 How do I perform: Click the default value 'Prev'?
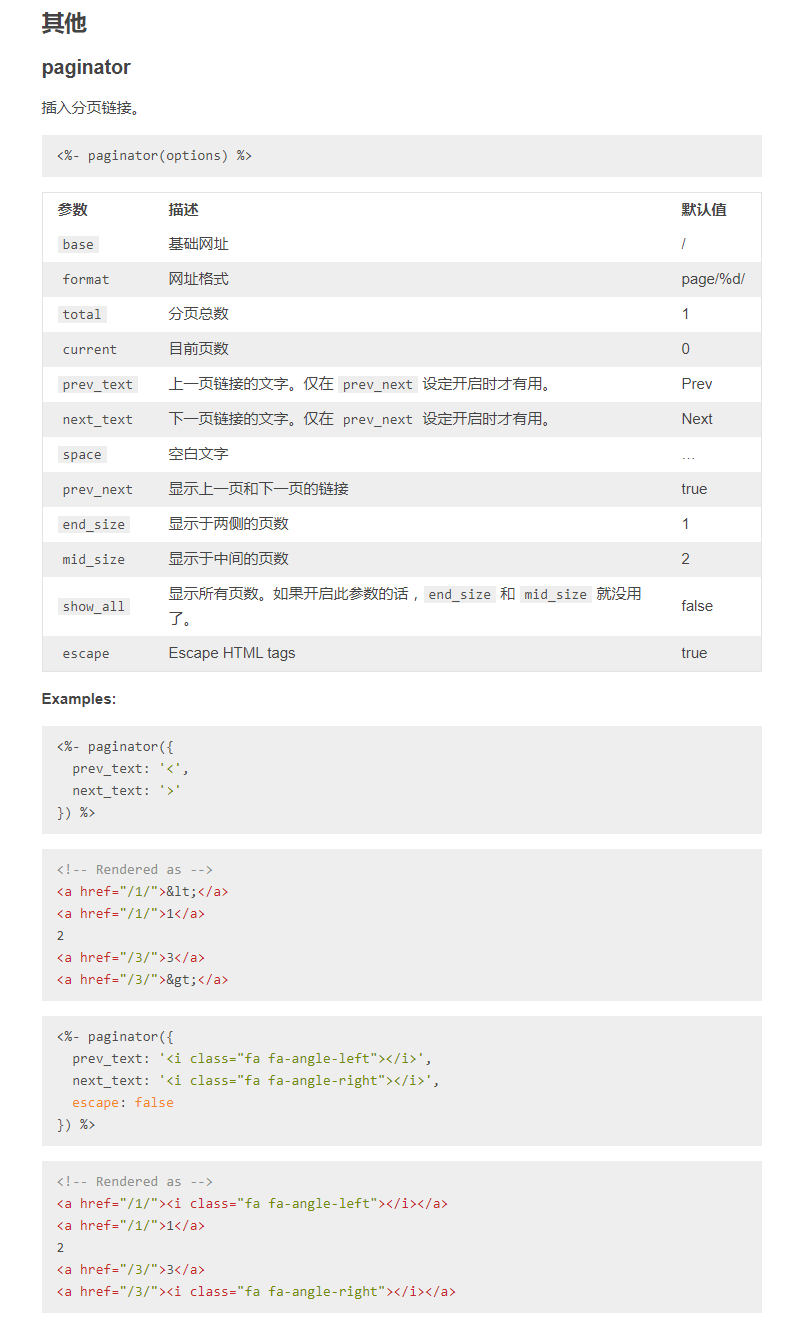click(x=697, y=384)
